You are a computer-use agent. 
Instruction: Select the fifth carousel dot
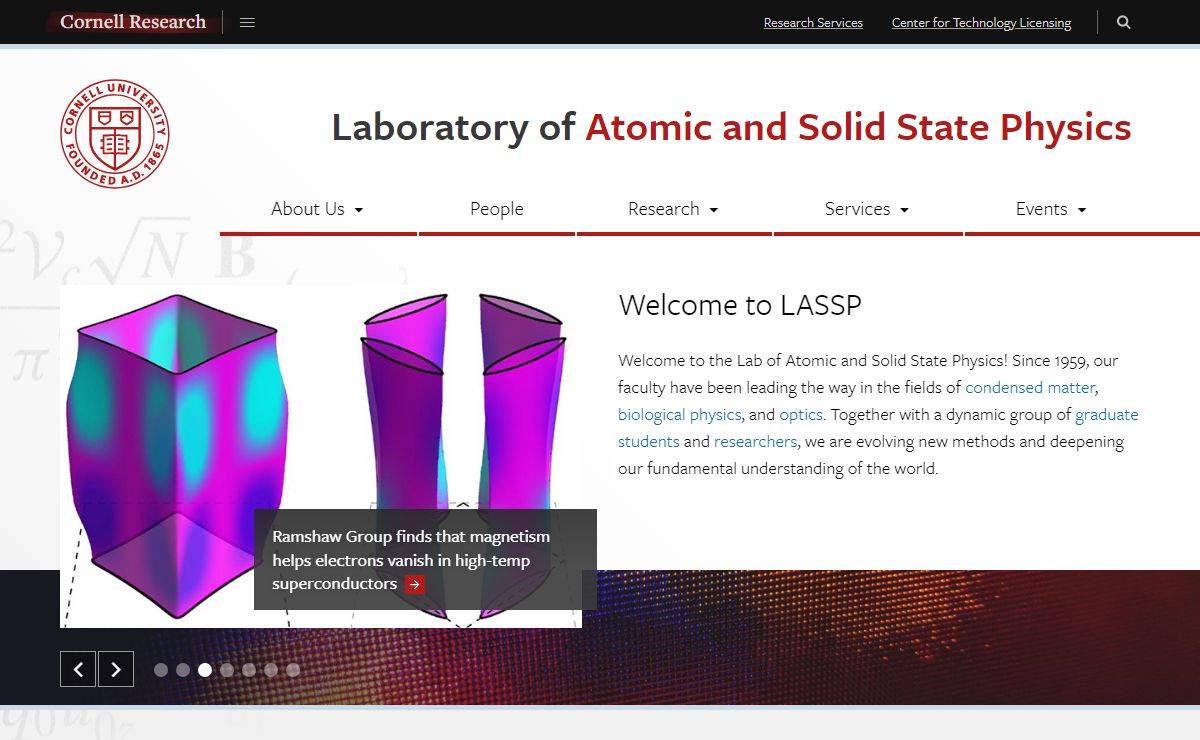pyautogui.click(x=249, y=670)
